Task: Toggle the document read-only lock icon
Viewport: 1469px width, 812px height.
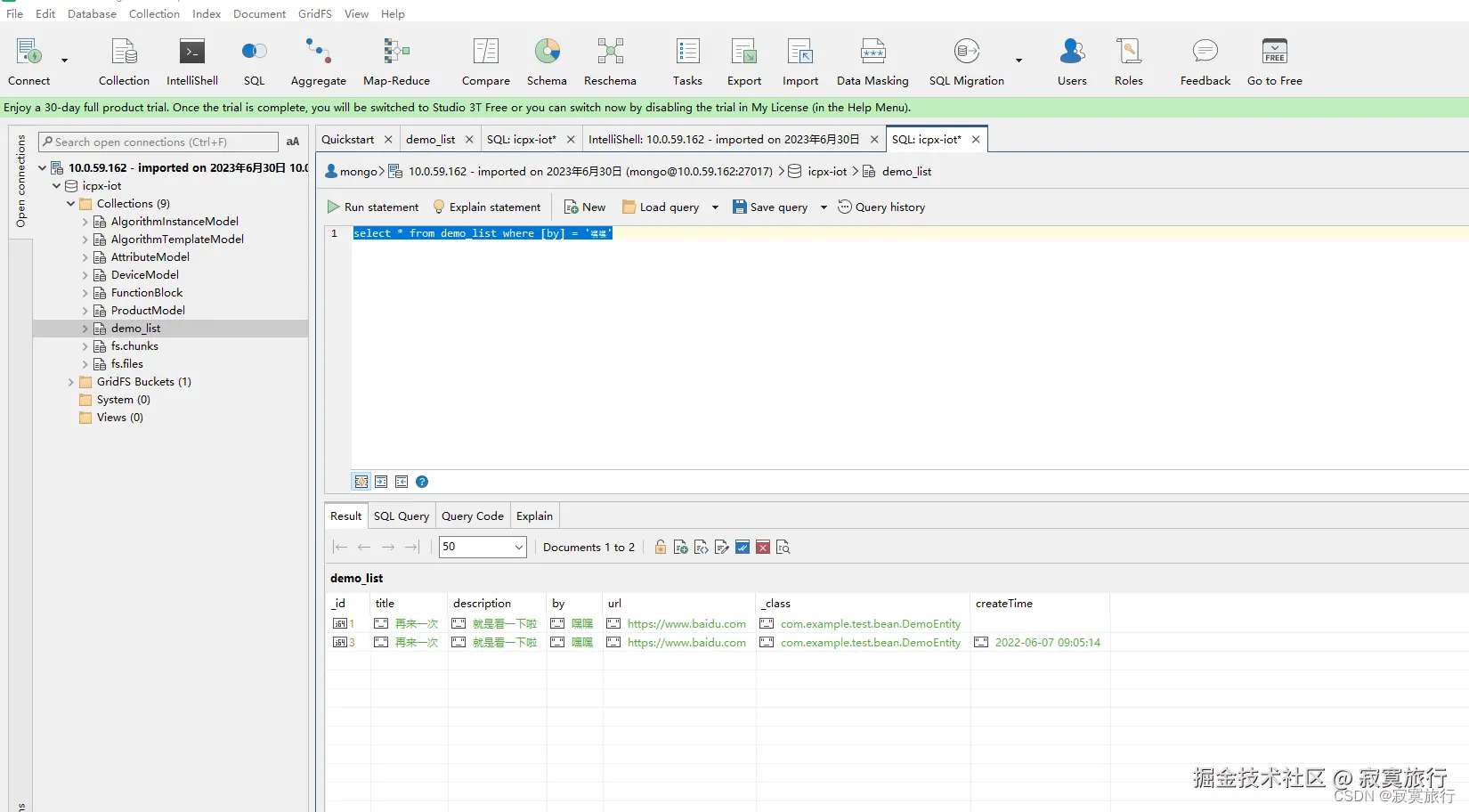Action: click(x=661, y=547)
